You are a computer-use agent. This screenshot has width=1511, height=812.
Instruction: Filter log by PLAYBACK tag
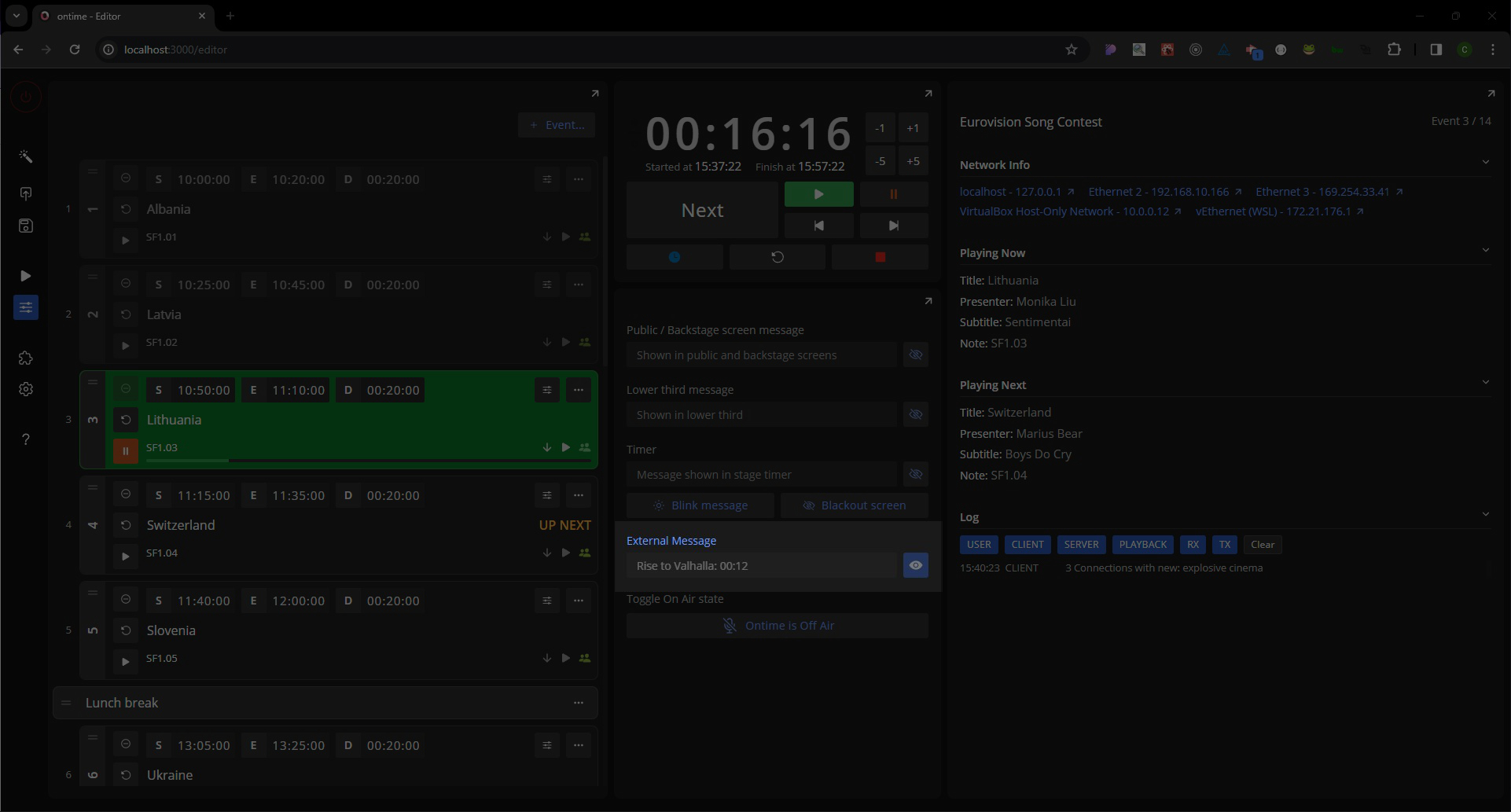click(1142, 545)
